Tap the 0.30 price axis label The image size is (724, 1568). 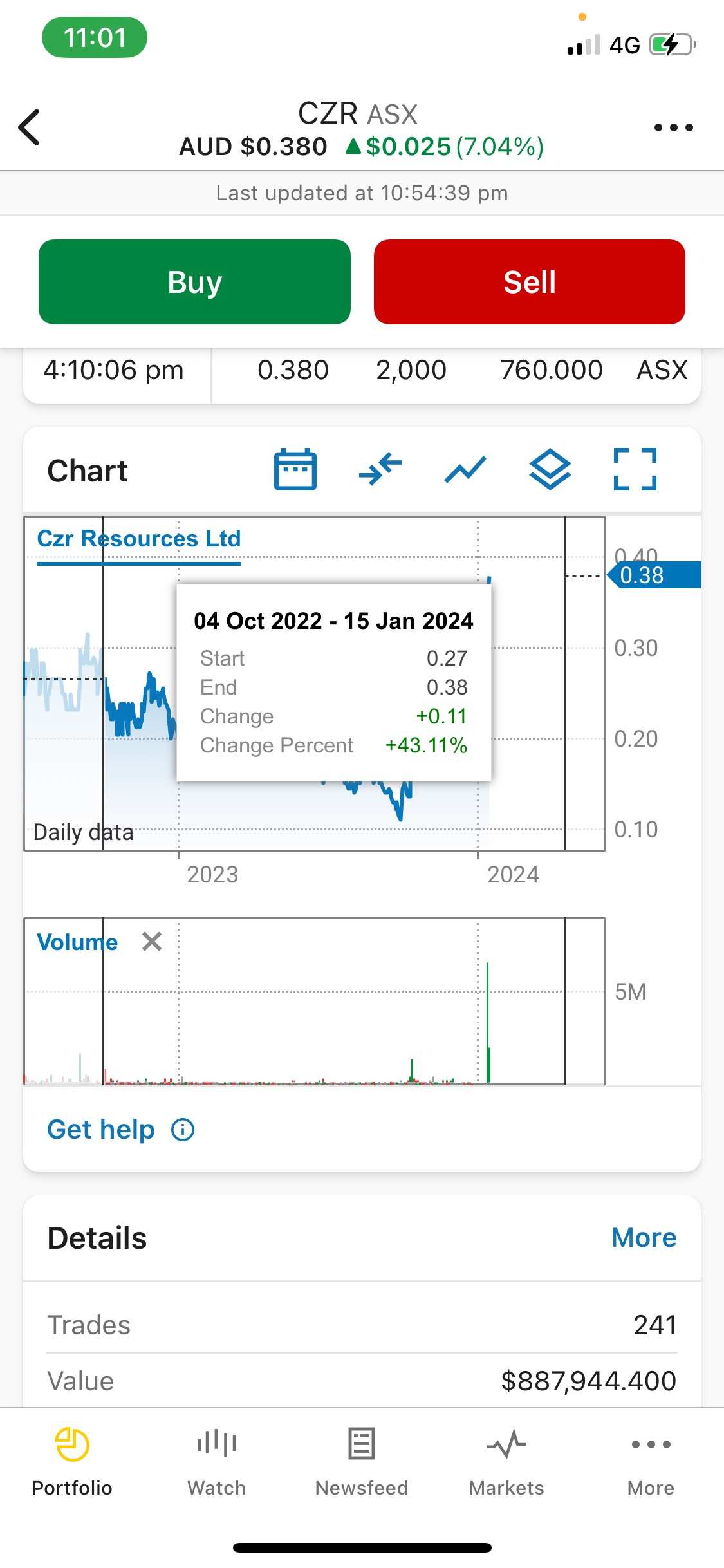tap(636, 648)
